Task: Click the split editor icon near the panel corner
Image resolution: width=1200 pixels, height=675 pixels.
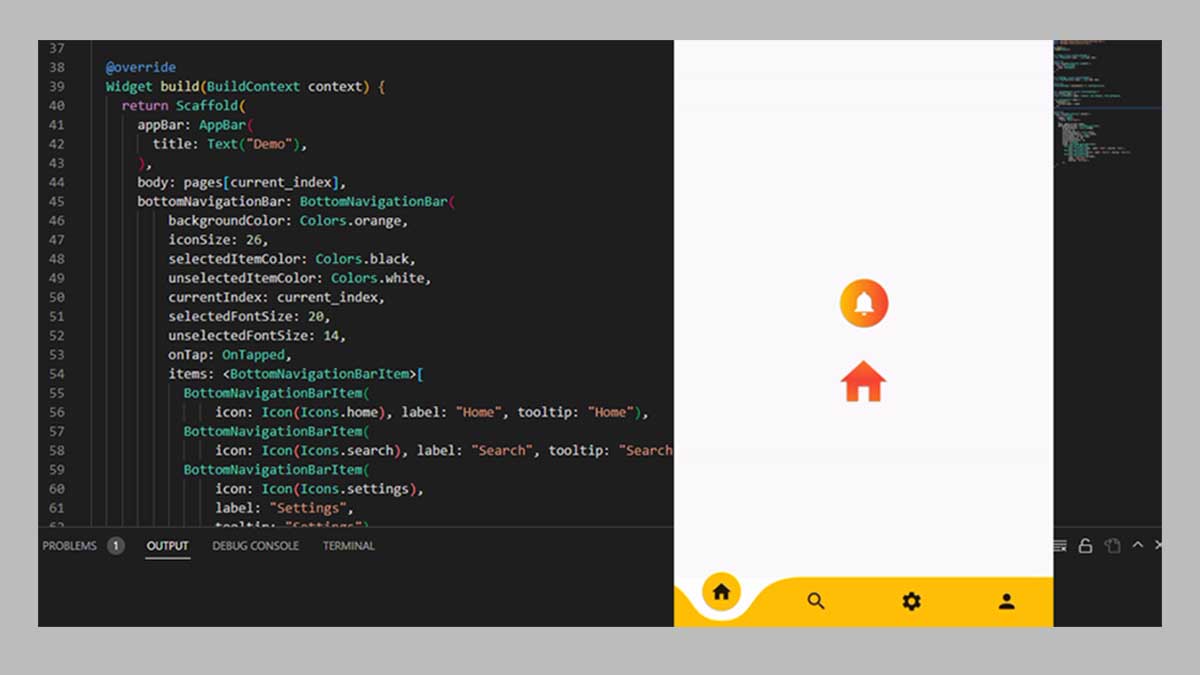Action: pos(1113,545)
